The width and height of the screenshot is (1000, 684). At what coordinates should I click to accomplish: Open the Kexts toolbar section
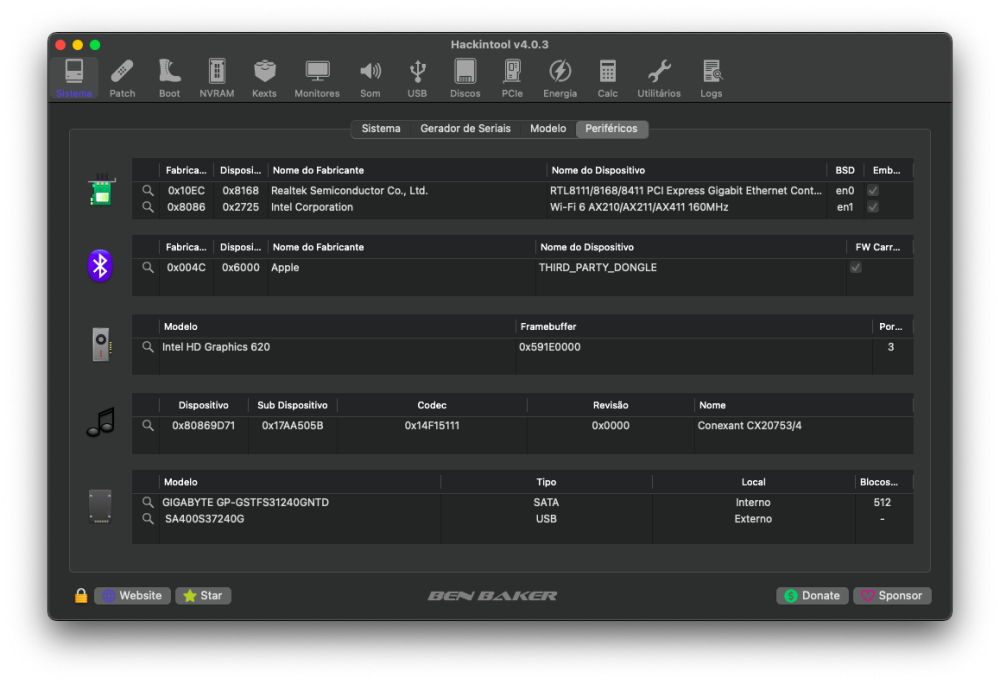point(264,78)
